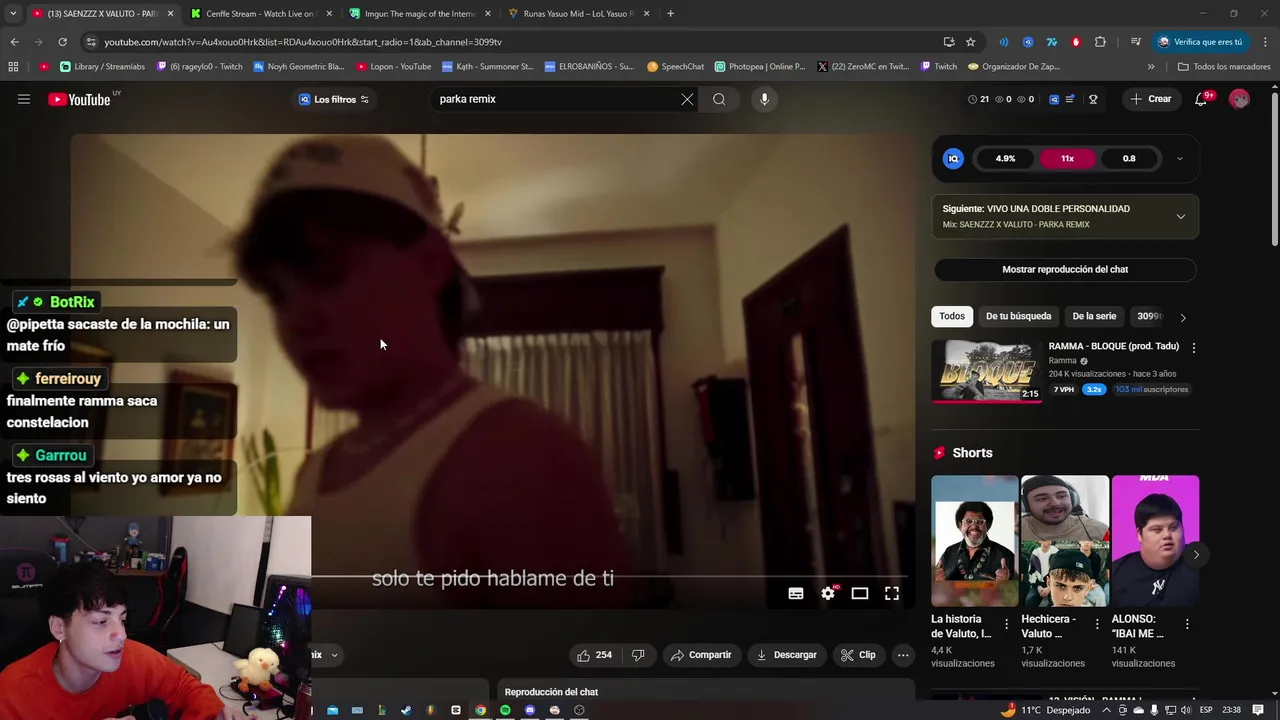
Task: Expand the stats bar chevron beside 0.8
Action: tap(1179, 158)
